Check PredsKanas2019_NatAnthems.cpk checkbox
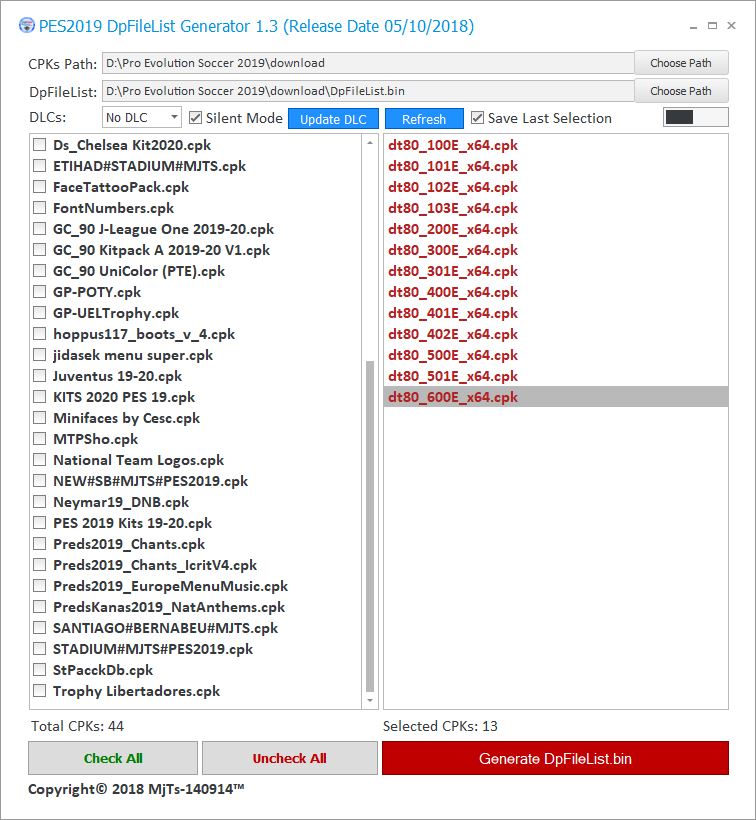Screen dimensions: 756x820 (39, 607)
